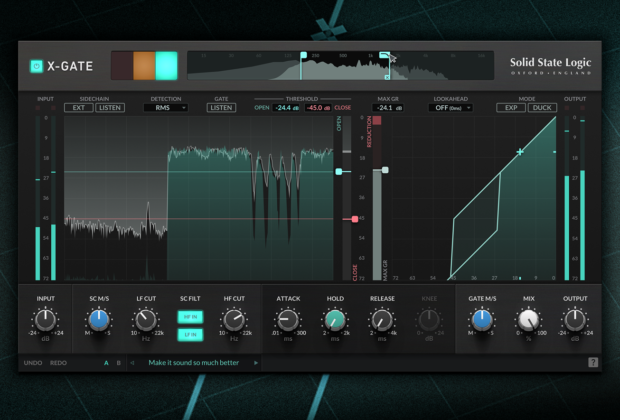Viewport: 620px width, 420px height.
Task: Toggle the GATE LISTEN button
Action: click(221, 108)
